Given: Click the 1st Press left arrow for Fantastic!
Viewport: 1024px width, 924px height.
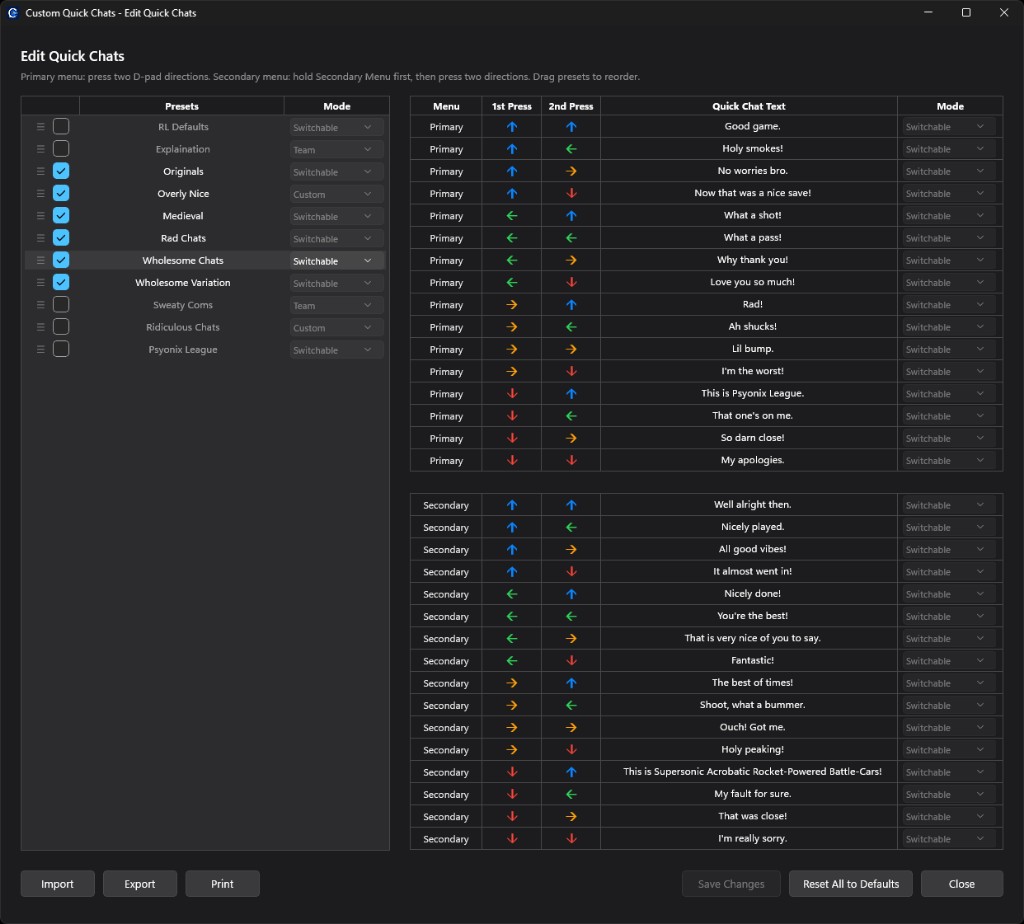Looking at the screenshot, I should click(512, 661).
